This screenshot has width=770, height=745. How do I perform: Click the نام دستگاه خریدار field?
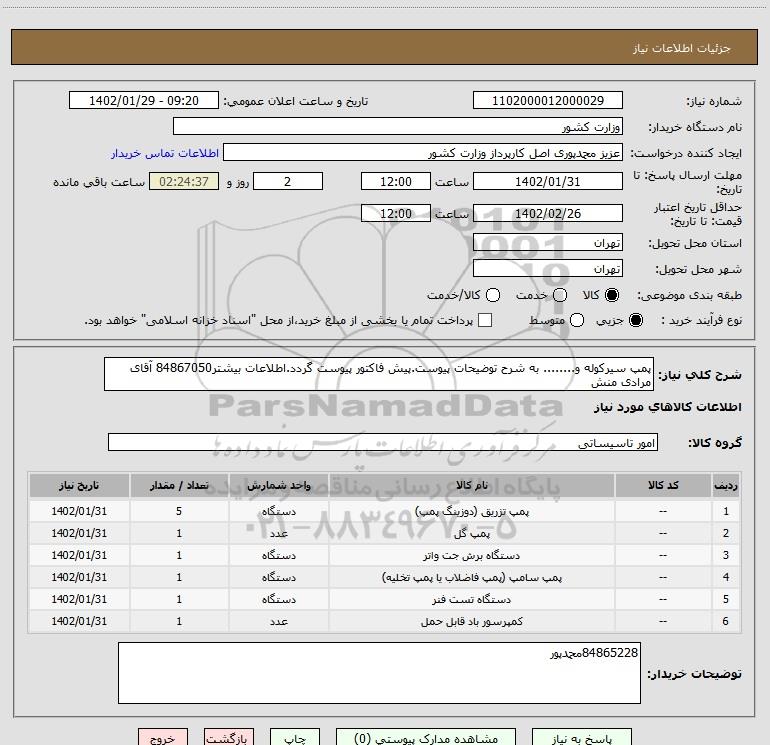coord(398,127)
